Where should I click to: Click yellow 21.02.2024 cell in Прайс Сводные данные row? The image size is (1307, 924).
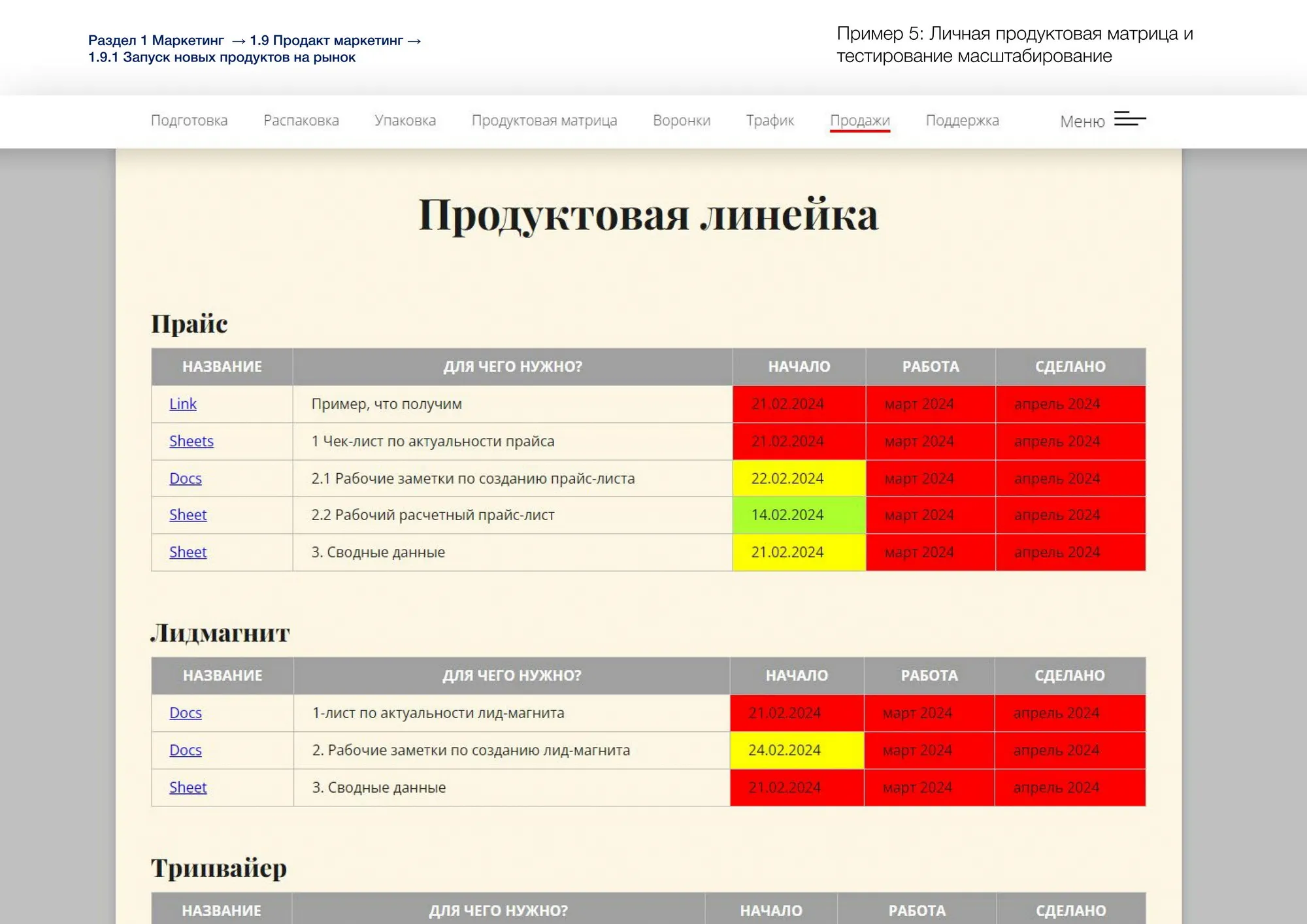799,552
